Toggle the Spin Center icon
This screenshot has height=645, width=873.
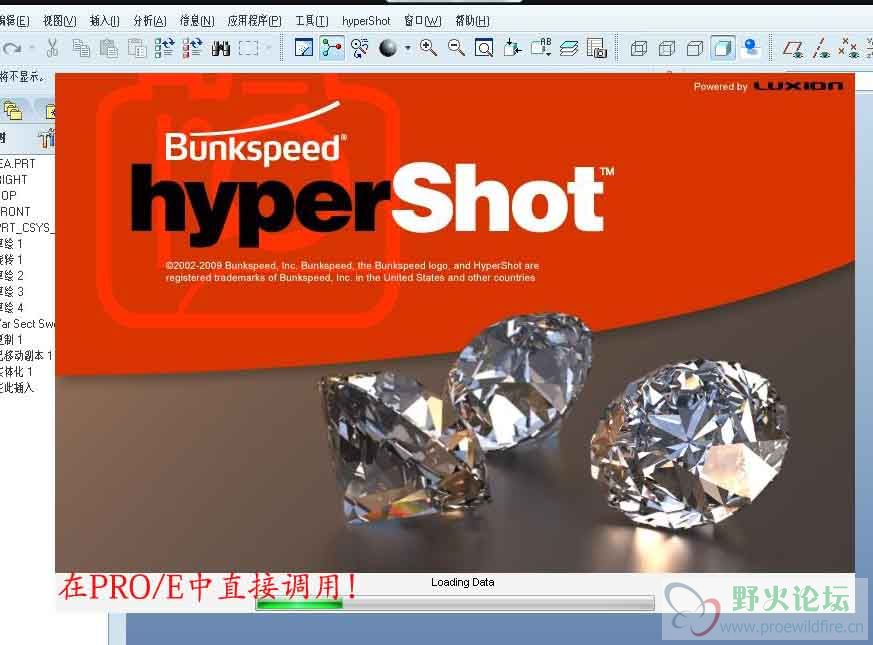pos(332,48)
